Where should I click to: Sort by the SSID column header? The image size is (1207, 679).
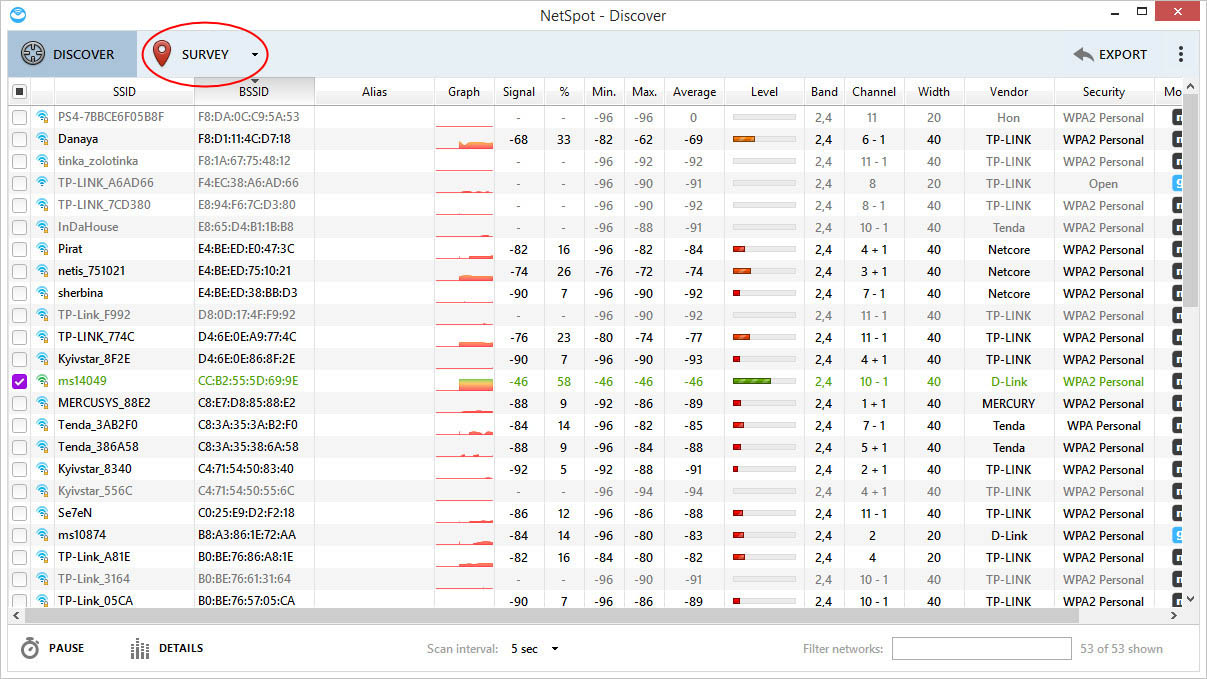click(124, 91)
